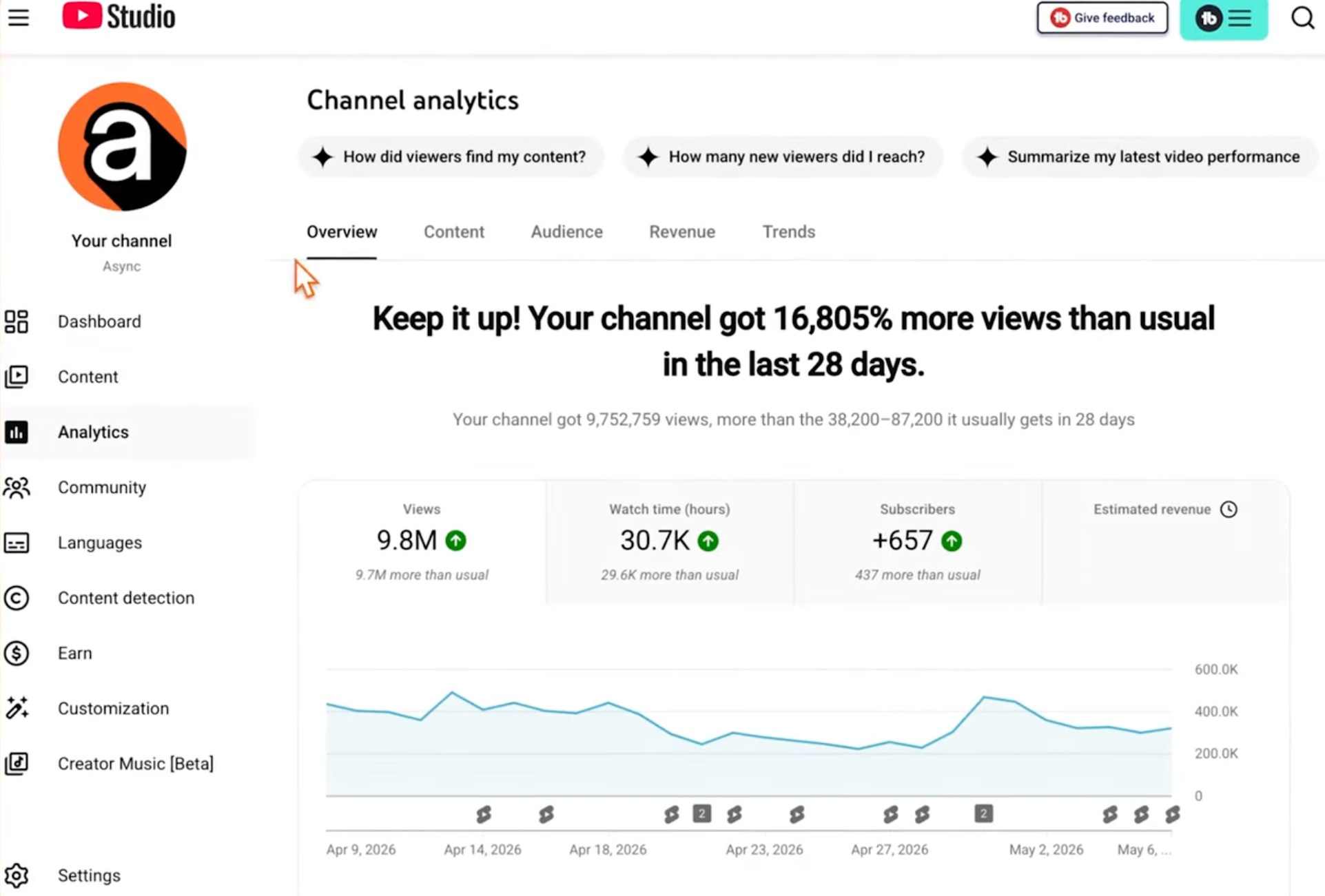The width and height of the screenshot is (1325, 896).
Task: Select 'Summarize my latest video performance' prompt
Action: coord(1139,157)
